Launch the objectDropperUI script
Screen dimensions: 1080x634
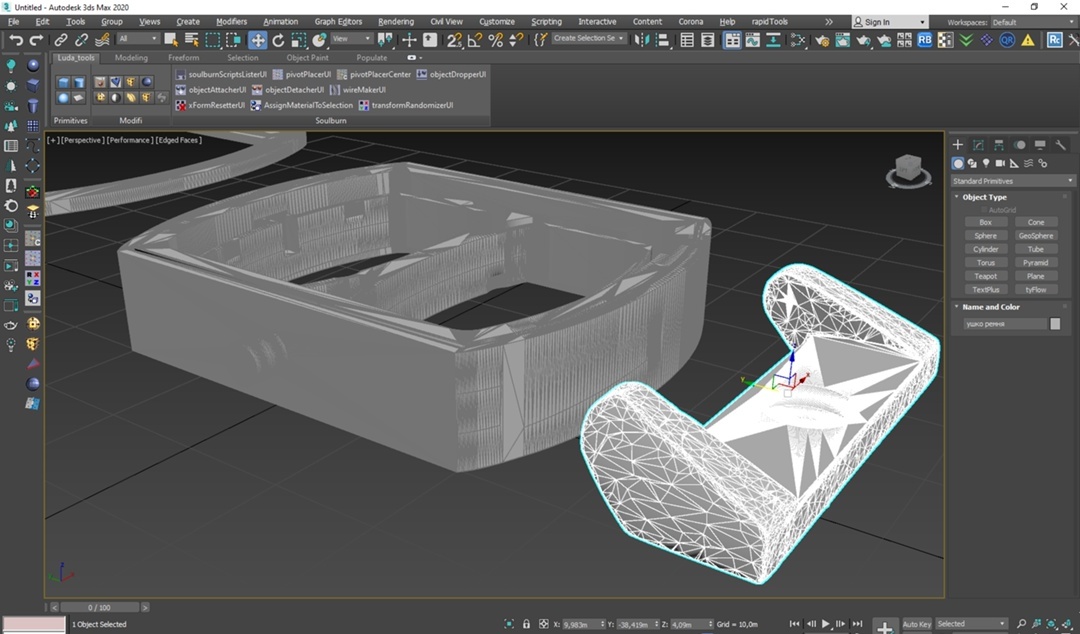[x=451, y=74]
